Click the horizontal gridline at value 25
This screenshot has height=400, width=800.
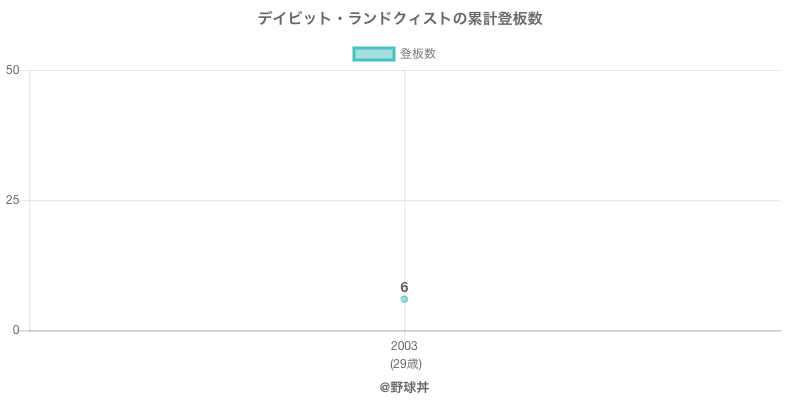pyautogui.click(x=600, y=200)
